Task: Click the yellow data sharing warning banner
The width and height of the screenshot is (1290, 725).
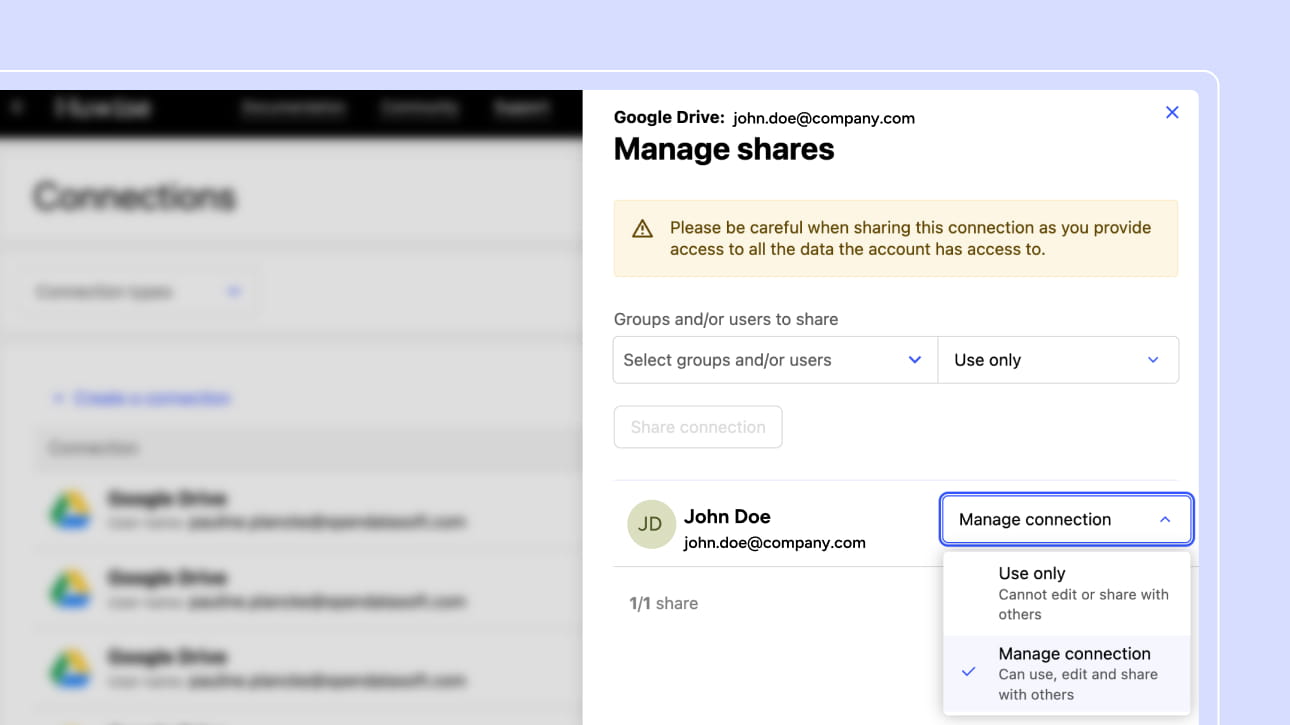Action: click(895, 238)
